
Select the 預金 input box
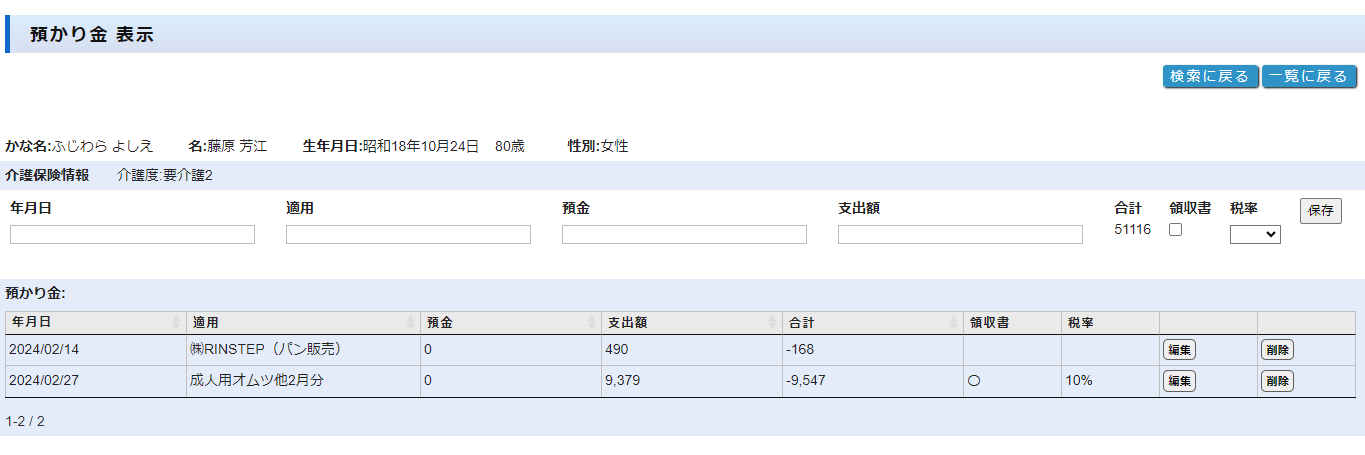pos(684,234)
